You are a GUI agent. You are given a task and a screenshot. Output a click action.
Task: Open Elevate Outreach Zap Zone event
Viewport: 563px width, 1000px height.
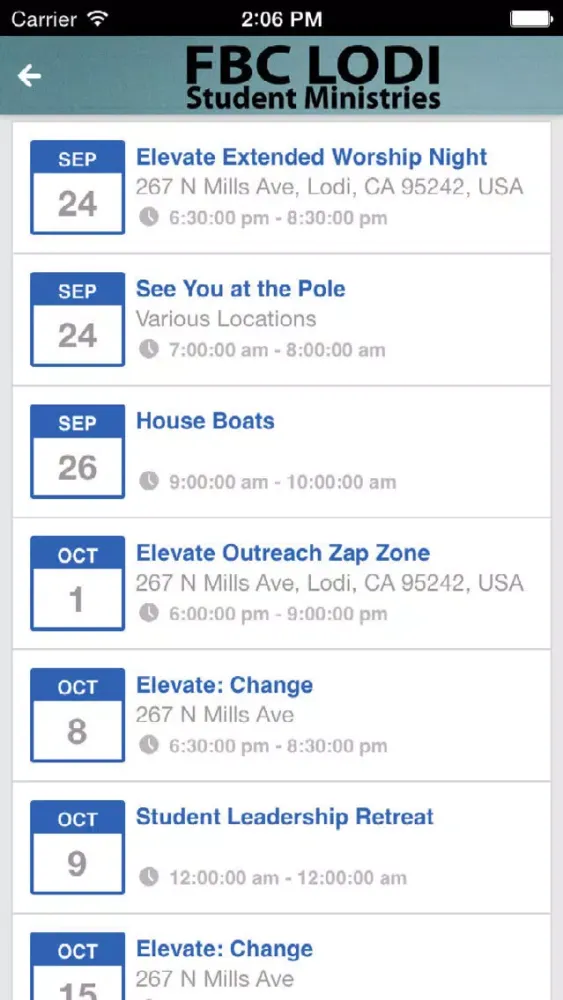[283, 553]
